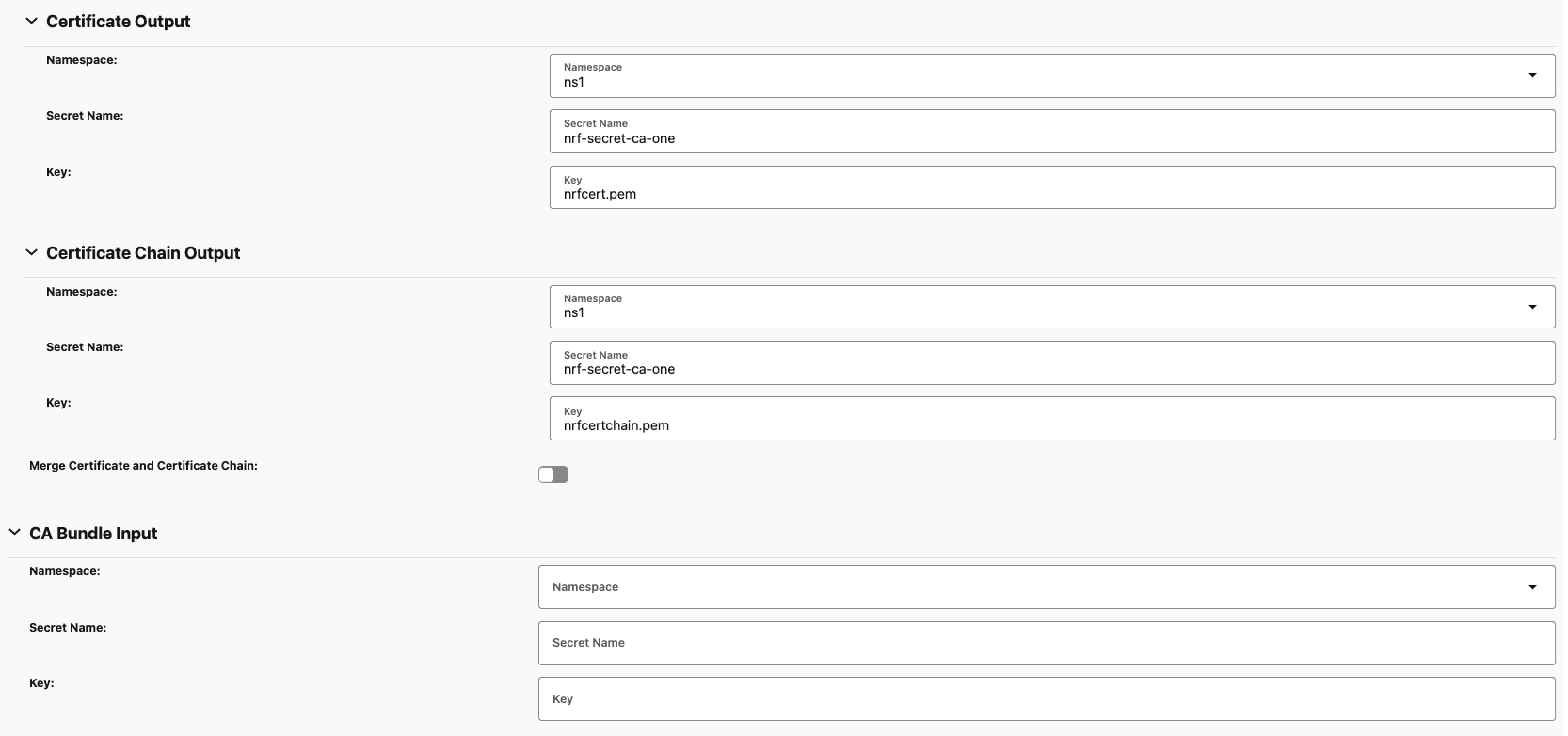This screenshot has height=736, width=1568.
Task: Click the CA Bundle Input section heading
Action: (x=93, y=534)
